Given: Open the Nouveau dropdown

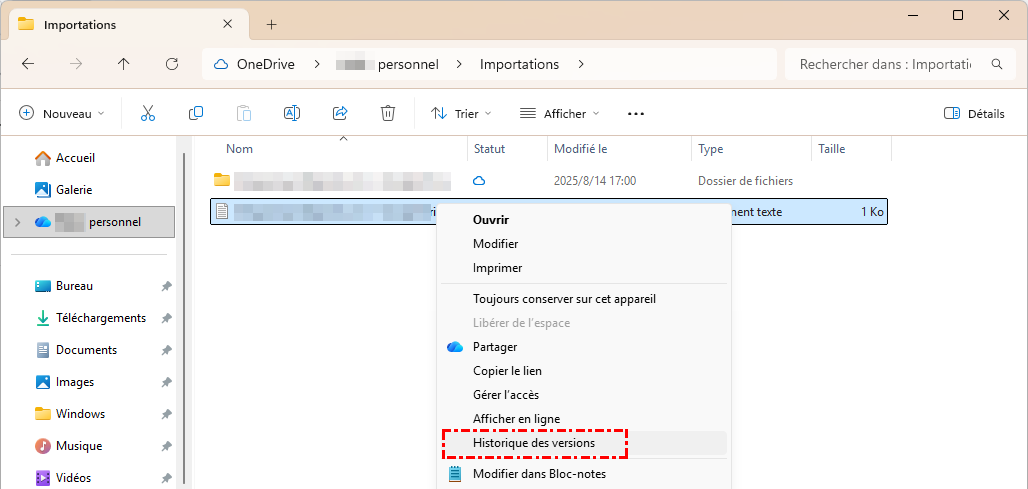Looking at the screenshot, I should click(62, 114).
